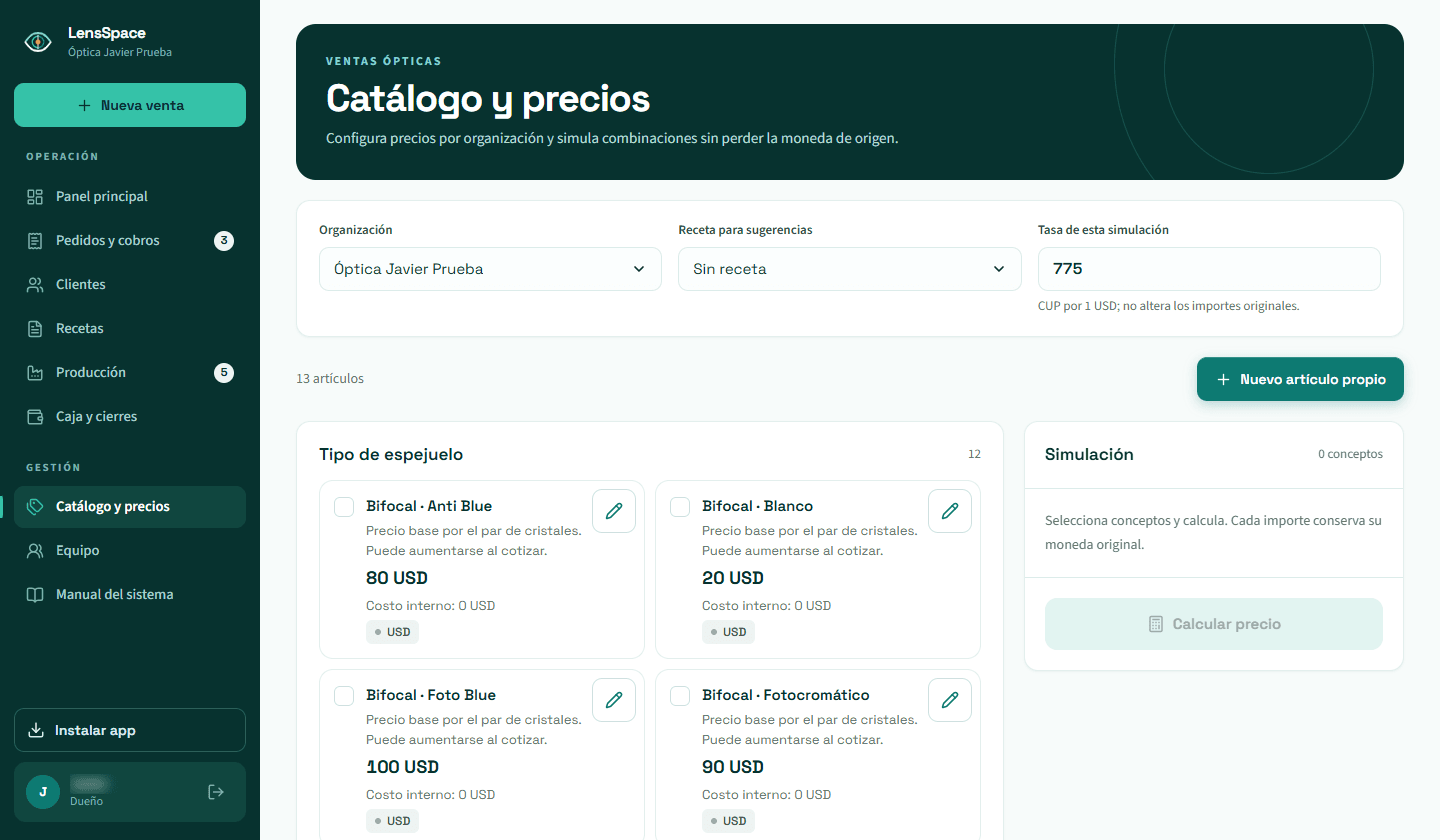Image resolution: width=1440 pixels, height=840 pixels.
Task: Check the Bifocal · Blanco checkbox
Action: click(x=680, y=507)
